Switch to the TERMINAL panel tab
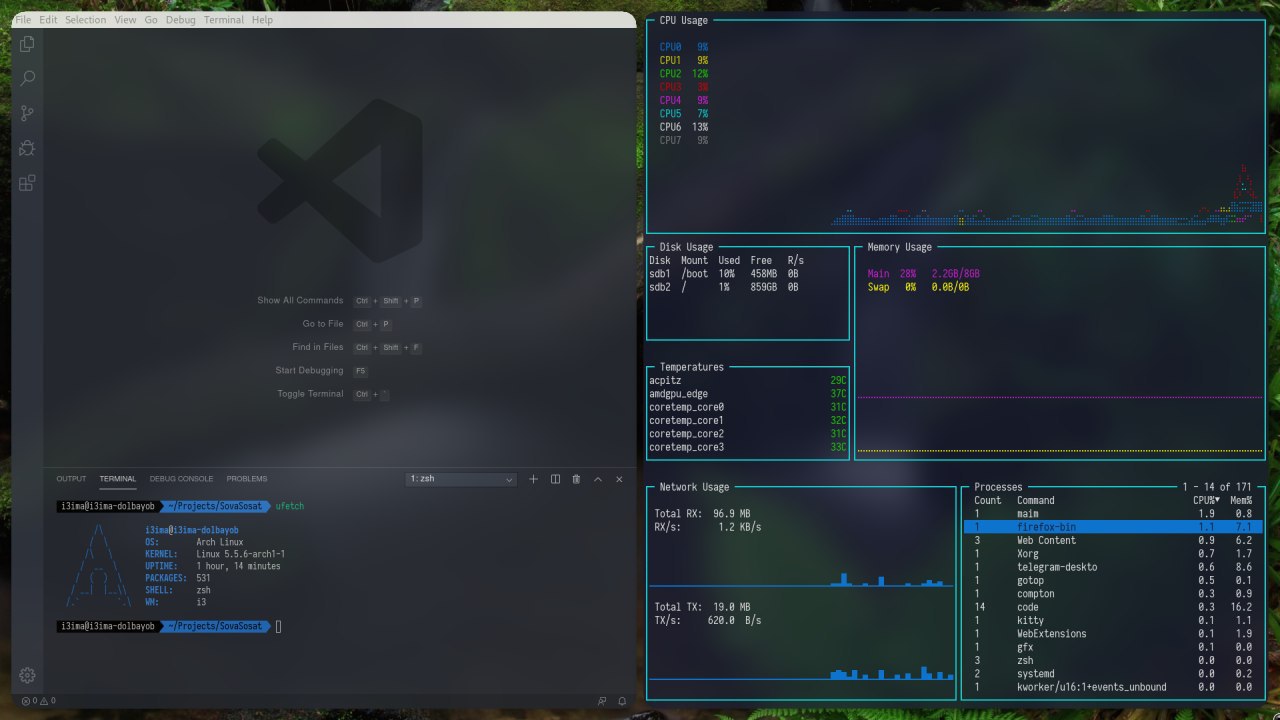The height and width of the screenshot is (720, 1280). point(118,479)
